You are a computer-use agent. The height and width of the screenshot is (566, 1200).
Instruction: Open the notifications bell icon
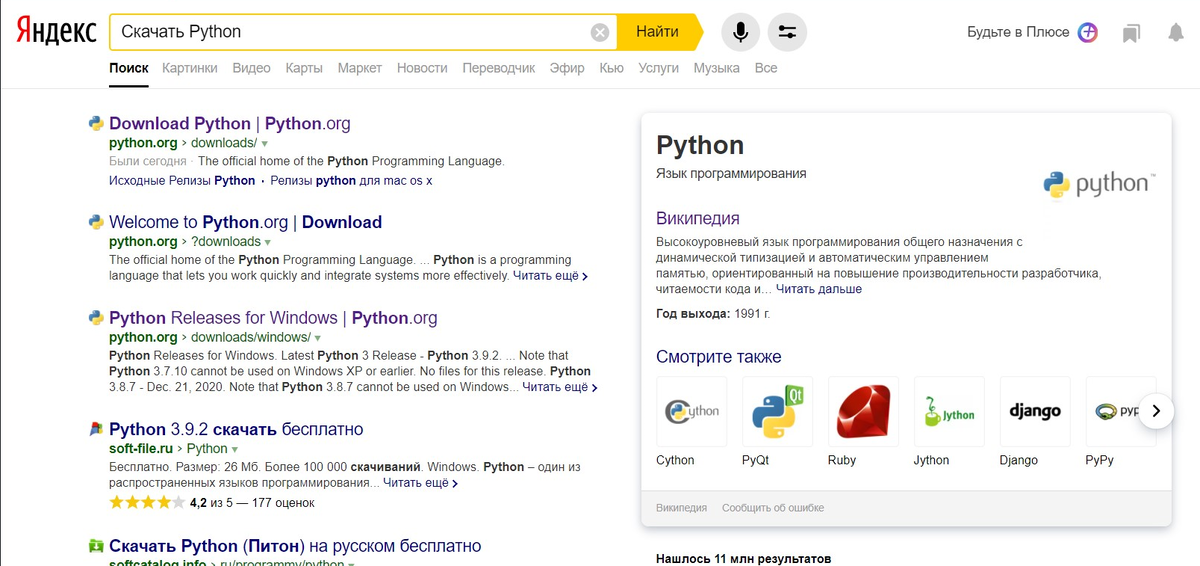click(x=1176, y=33)
